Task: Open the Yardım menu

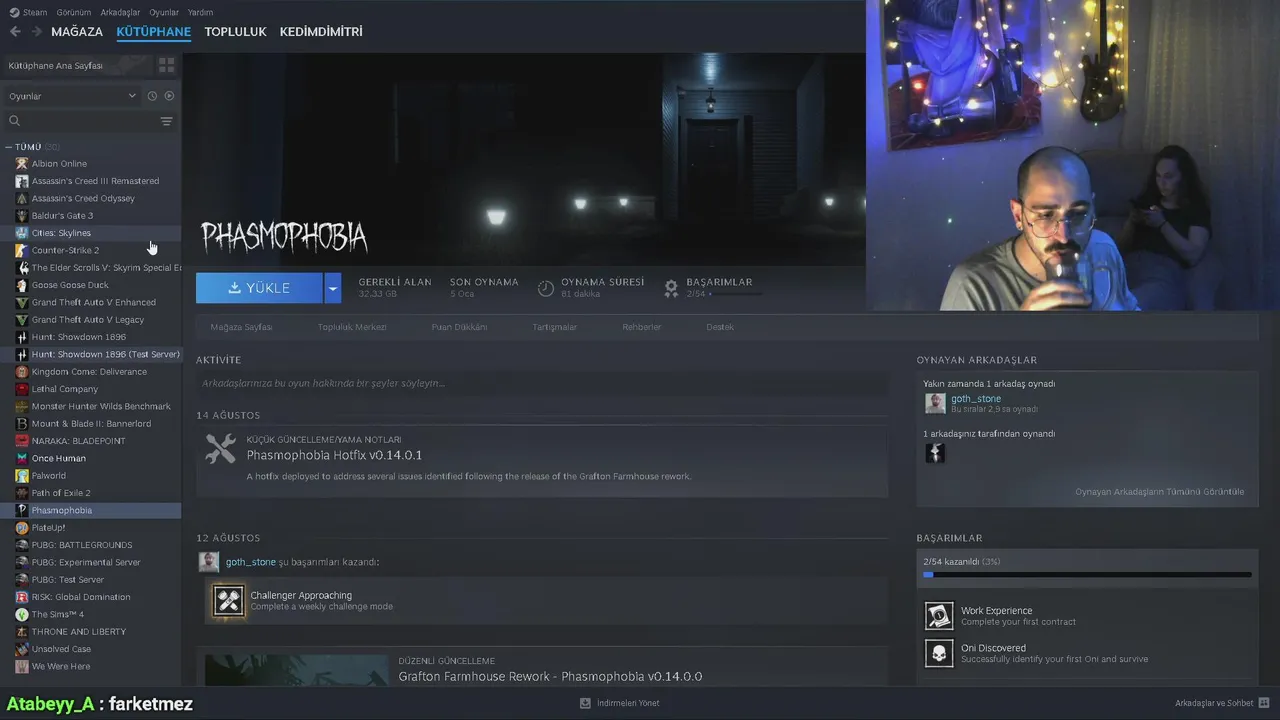Action: tap(200, 12)
